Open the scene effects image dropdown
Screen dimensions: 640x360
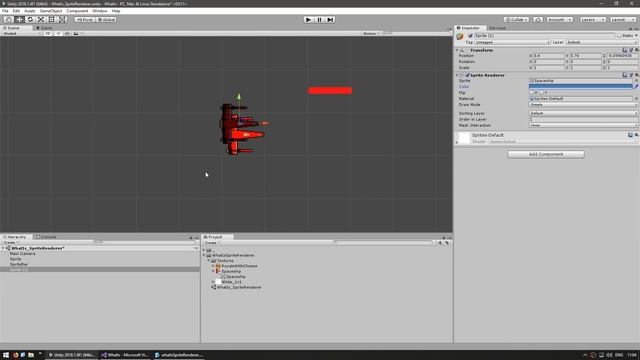78,33
